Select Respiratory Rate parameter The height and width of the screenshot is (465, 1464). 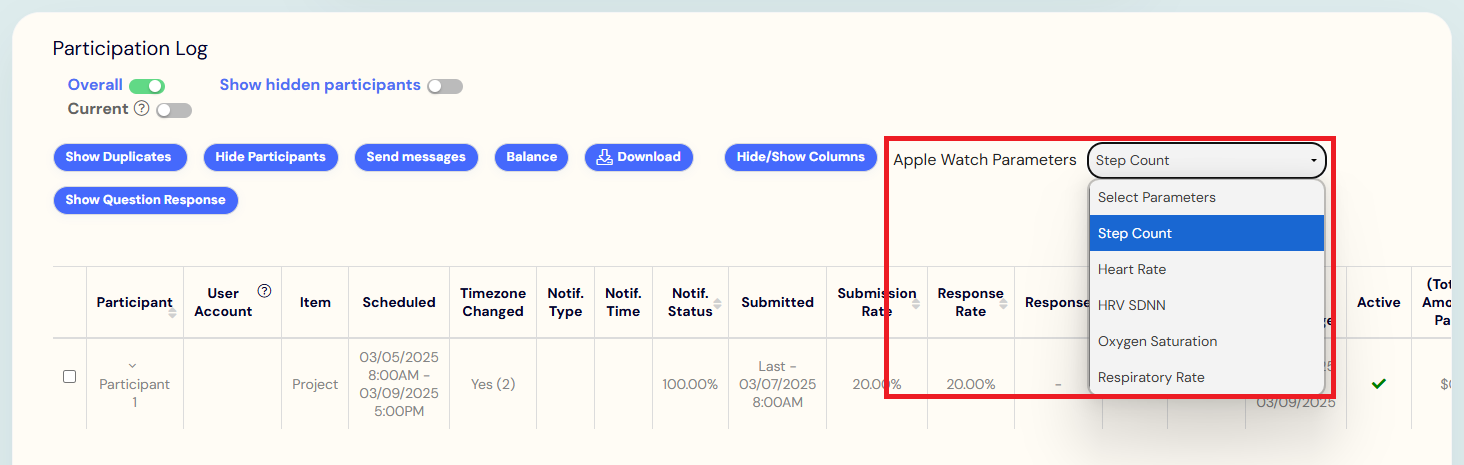[x=1207, y=377]
